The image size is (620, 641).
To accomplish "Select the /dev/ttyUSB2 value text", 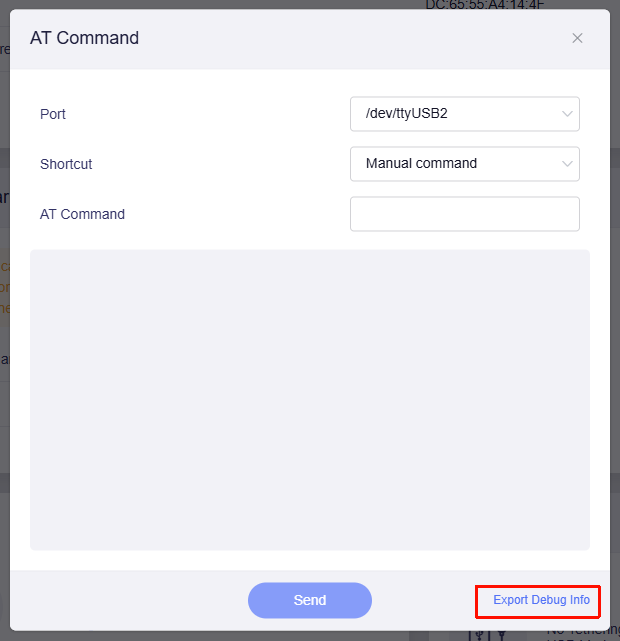I will tap(407, 113).
